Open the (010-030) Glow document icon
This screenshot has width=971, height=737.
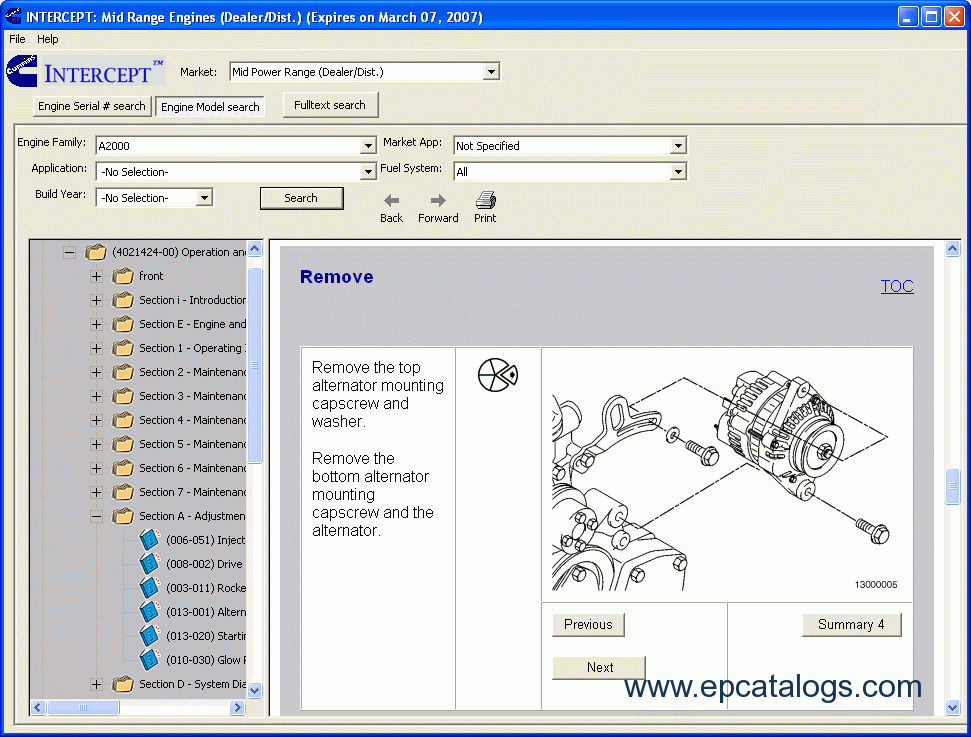(x=149, y=660)
